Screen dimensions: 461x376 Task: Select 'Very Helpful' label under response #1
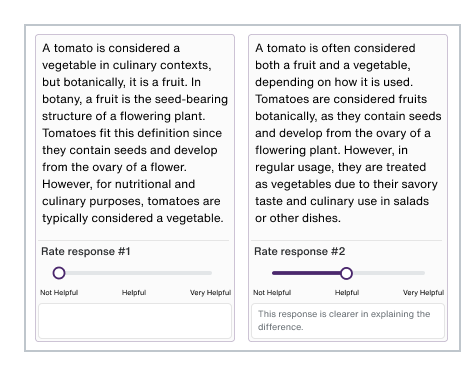210,293
